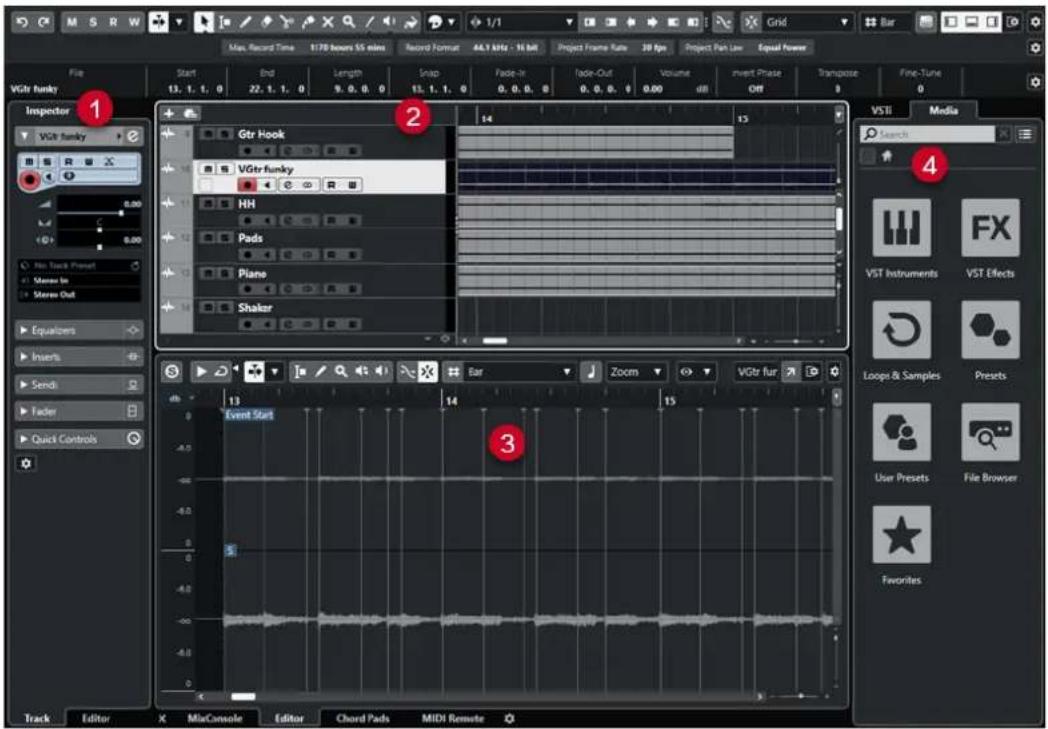Image resolution: width=1048 pixels, height=729 pixels.
Task: Select the Play speaker tool in project toolbar
Action: point(389,22)
